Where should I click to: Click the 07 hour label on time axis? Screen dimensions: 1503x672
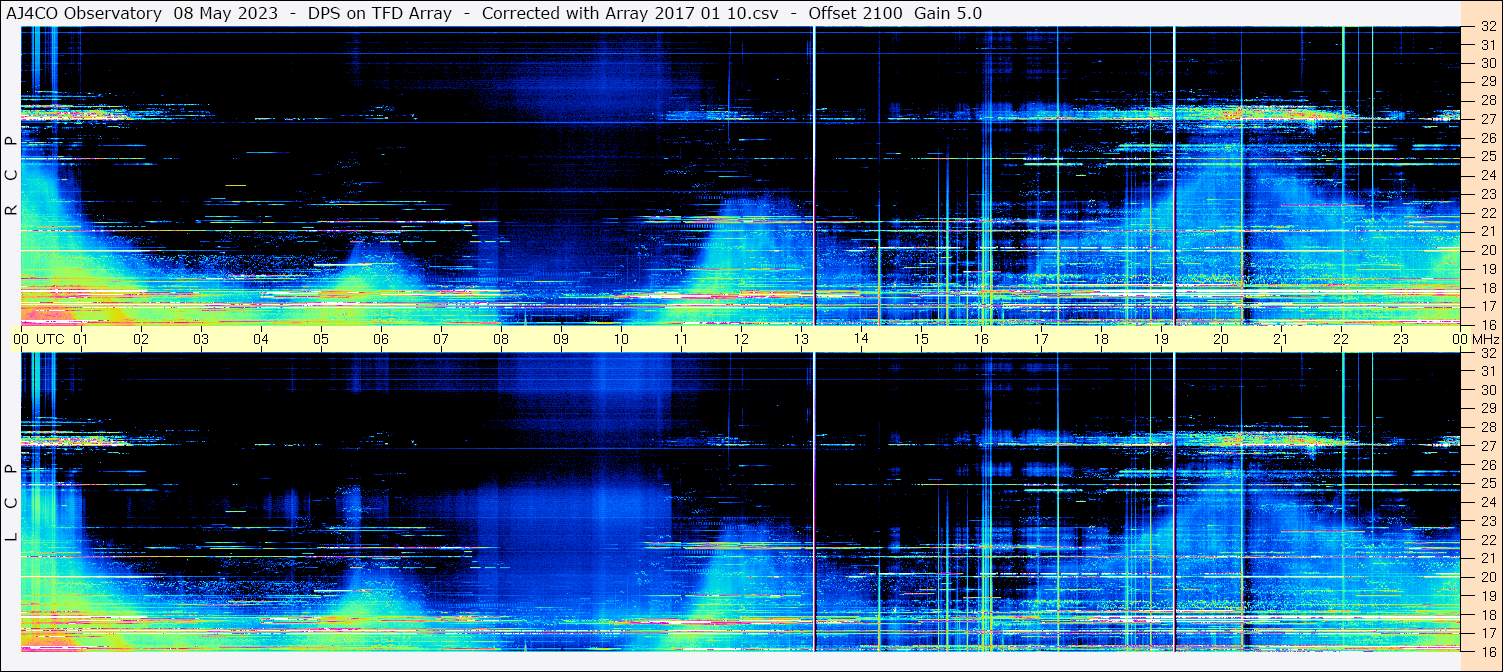(441, 339)
